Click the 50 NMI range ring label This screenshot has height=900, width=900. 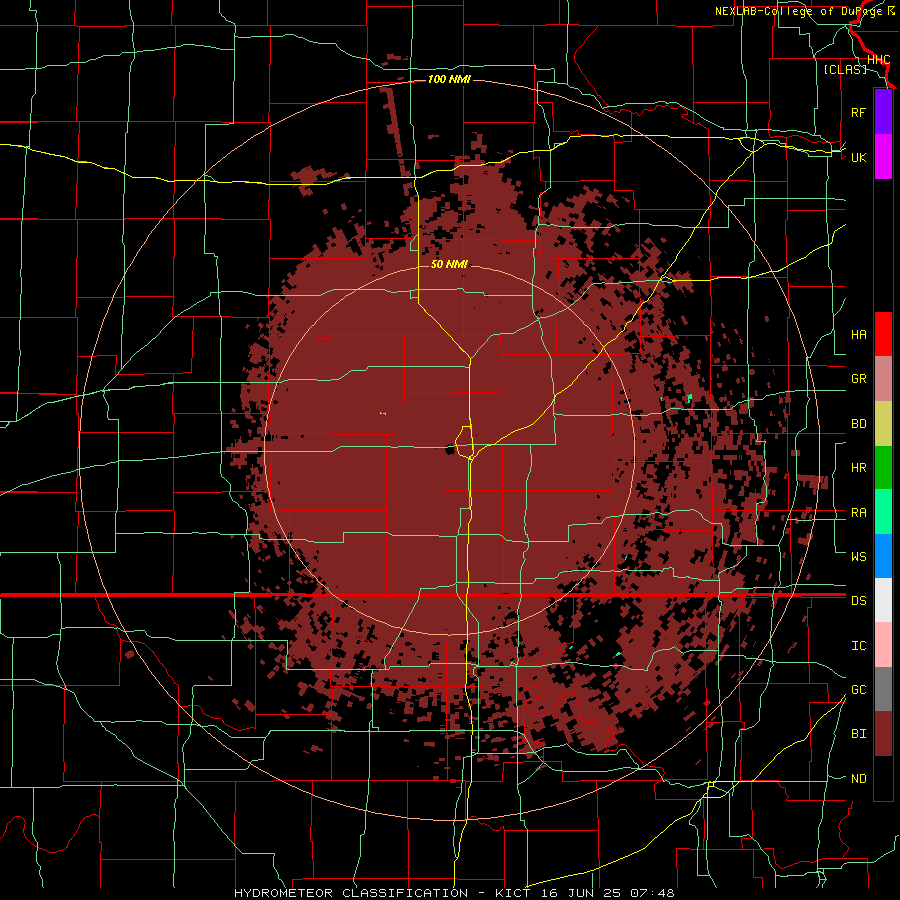pos(449,264)
